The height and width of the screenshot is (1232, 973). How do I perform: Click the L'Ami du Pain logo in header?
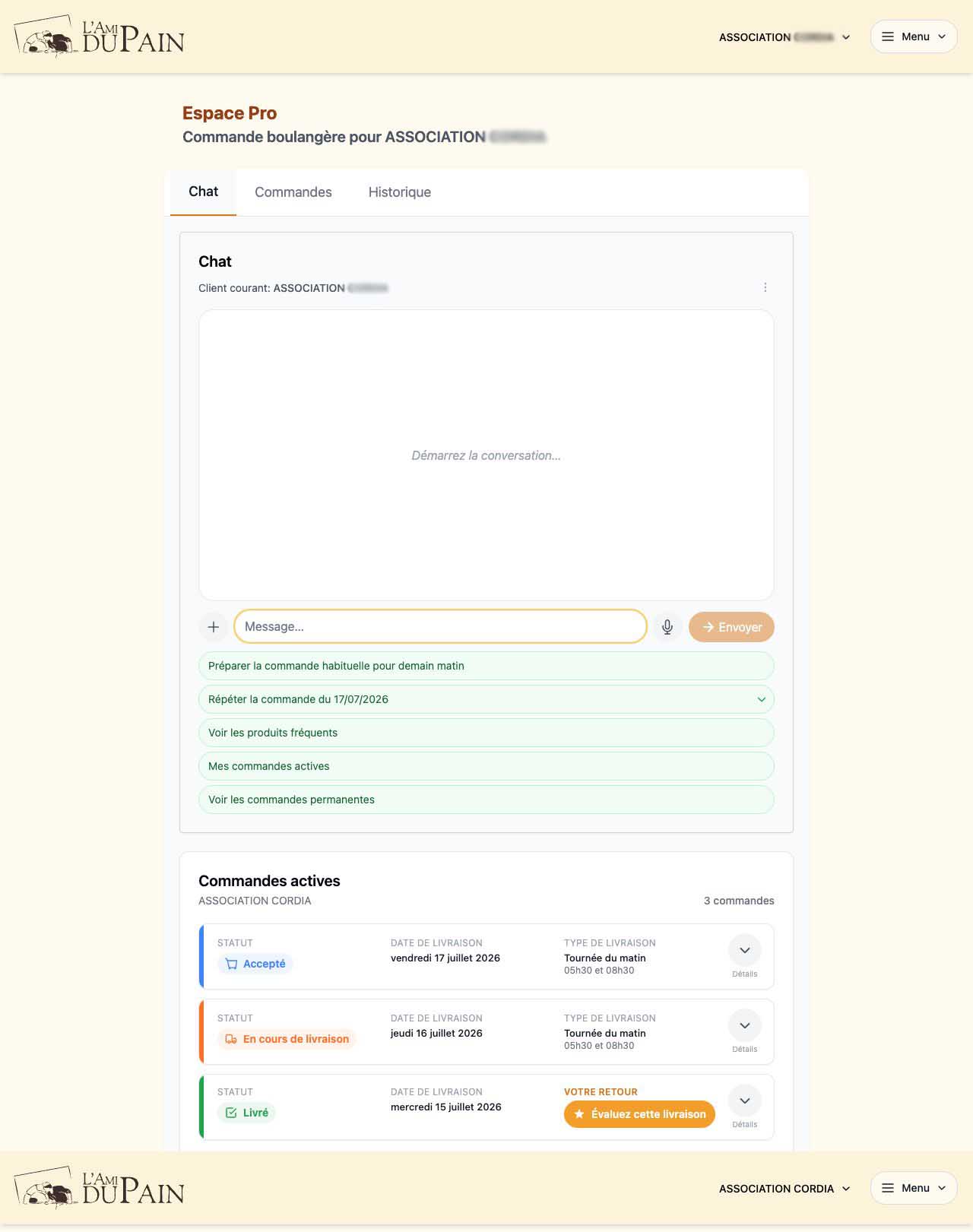tap(100, 36)
